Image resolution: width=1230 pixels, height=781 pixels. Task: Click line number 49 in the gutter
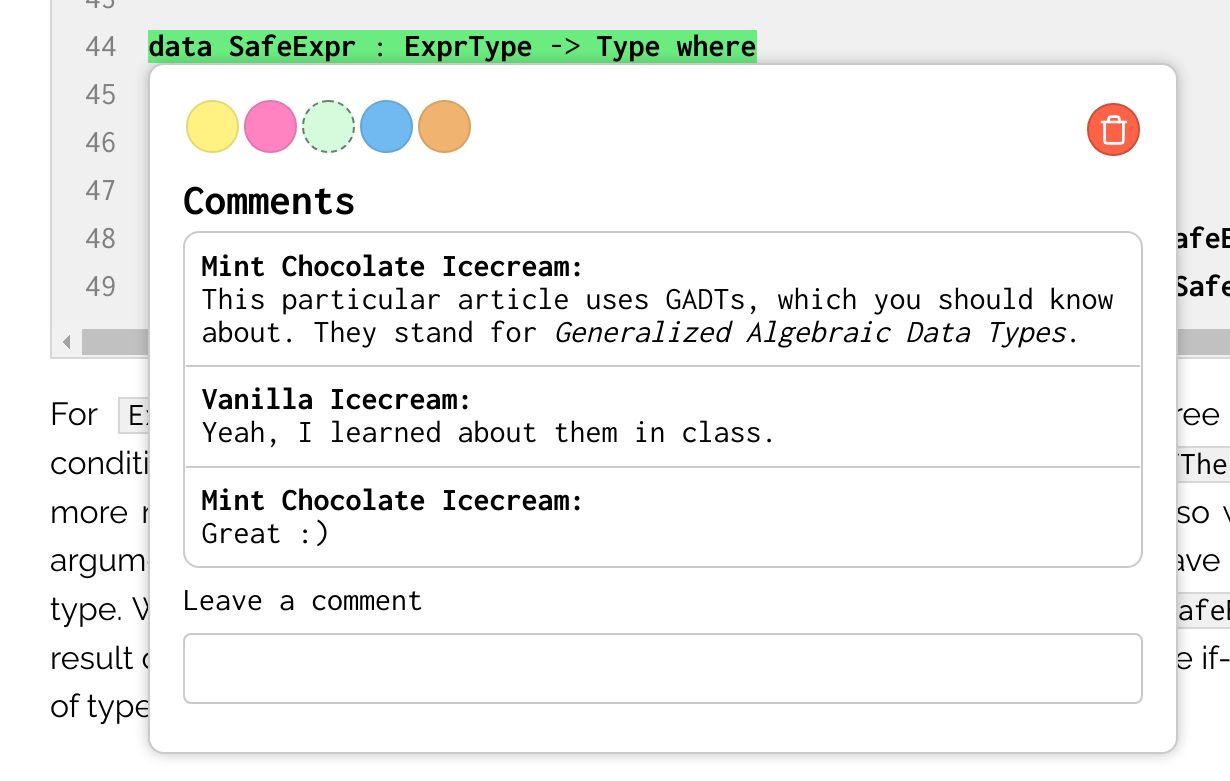100,287
